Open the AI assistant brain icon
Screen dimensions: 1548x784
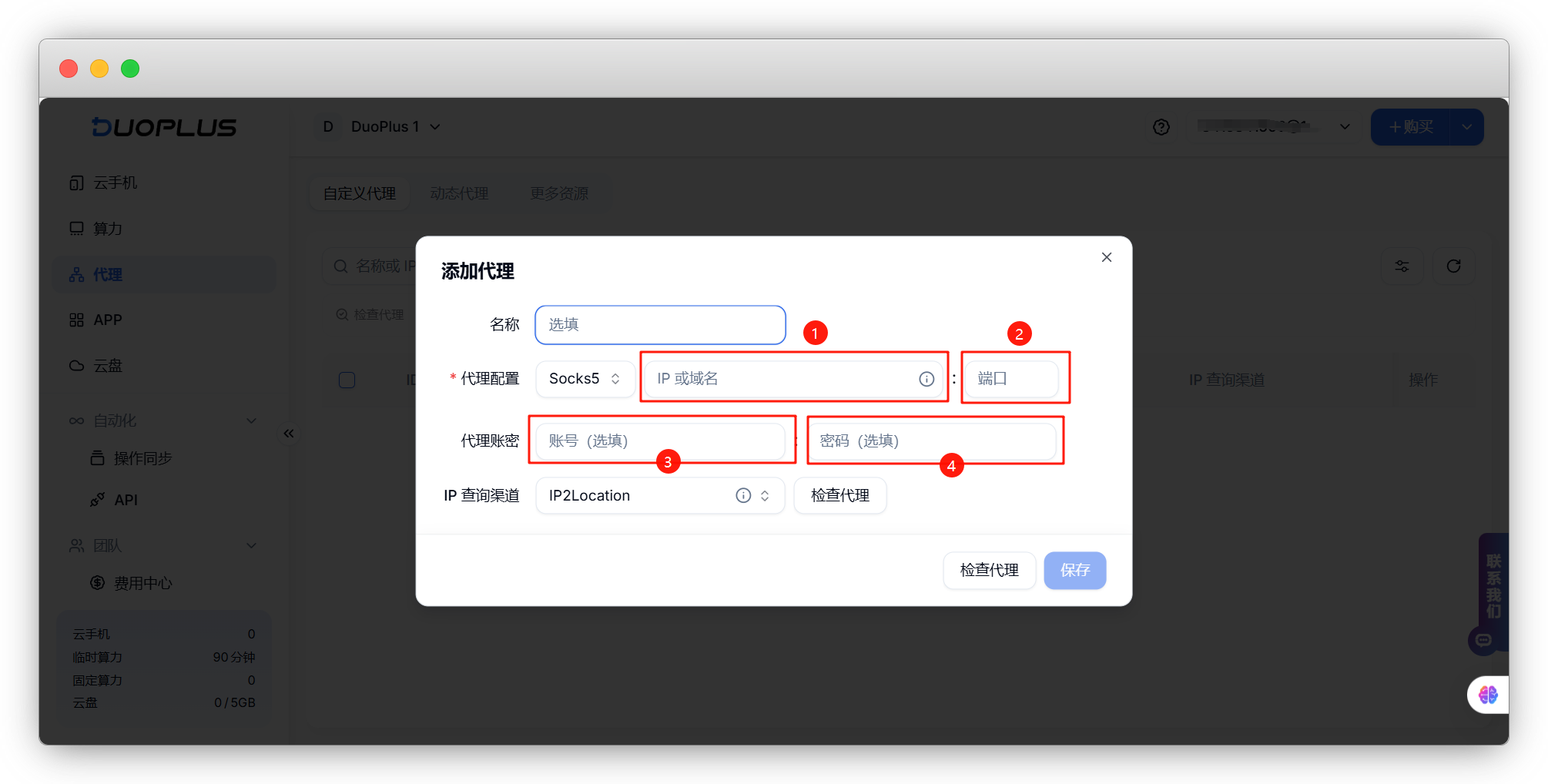point(1488,695)
